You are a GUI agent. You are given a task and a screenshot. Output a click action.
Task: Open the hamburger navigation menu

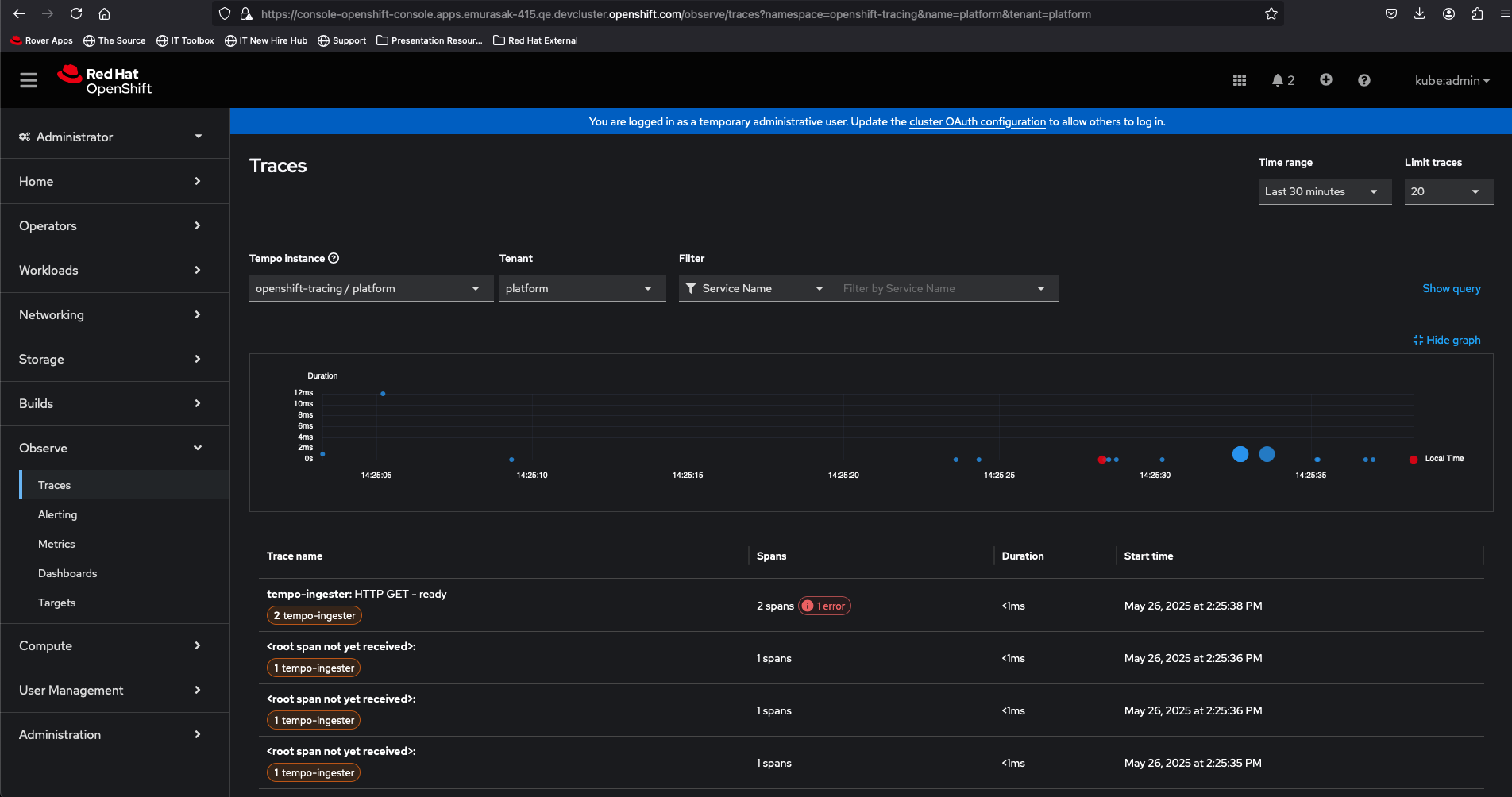pyautogui.click(x=29, y=80)
